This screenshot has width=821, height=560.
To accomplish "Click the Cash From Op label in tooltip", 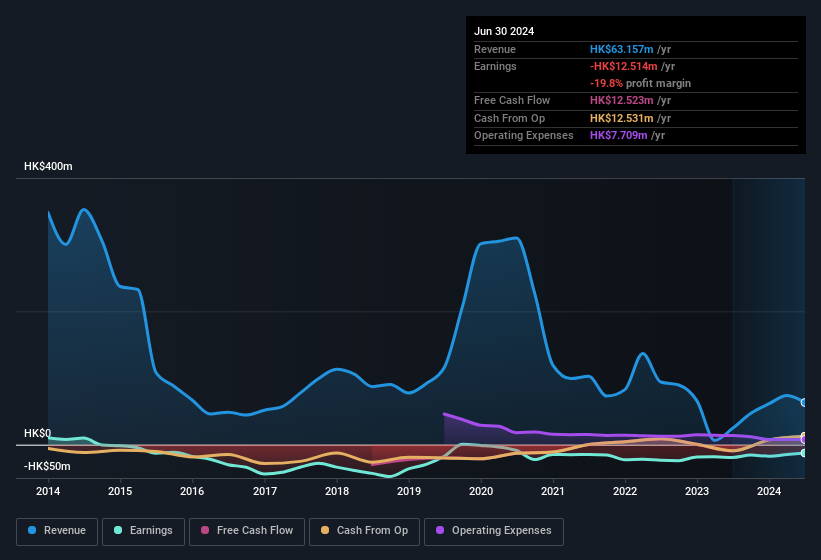I will [509, 118].
